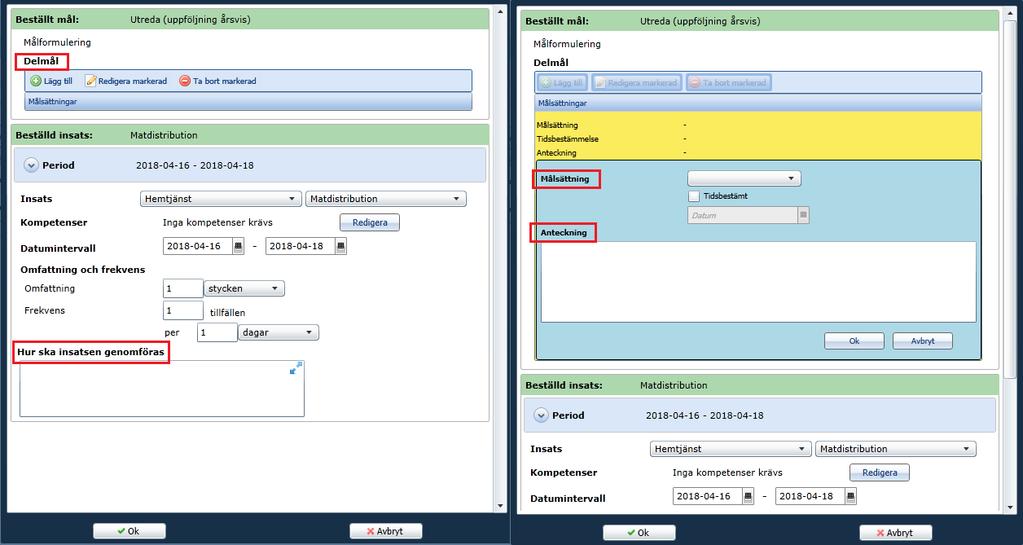Image resolution: width=1023 pixels, height=545 pixels.
Task: Click Lägg till in left window toolbar
Action: 52,81
